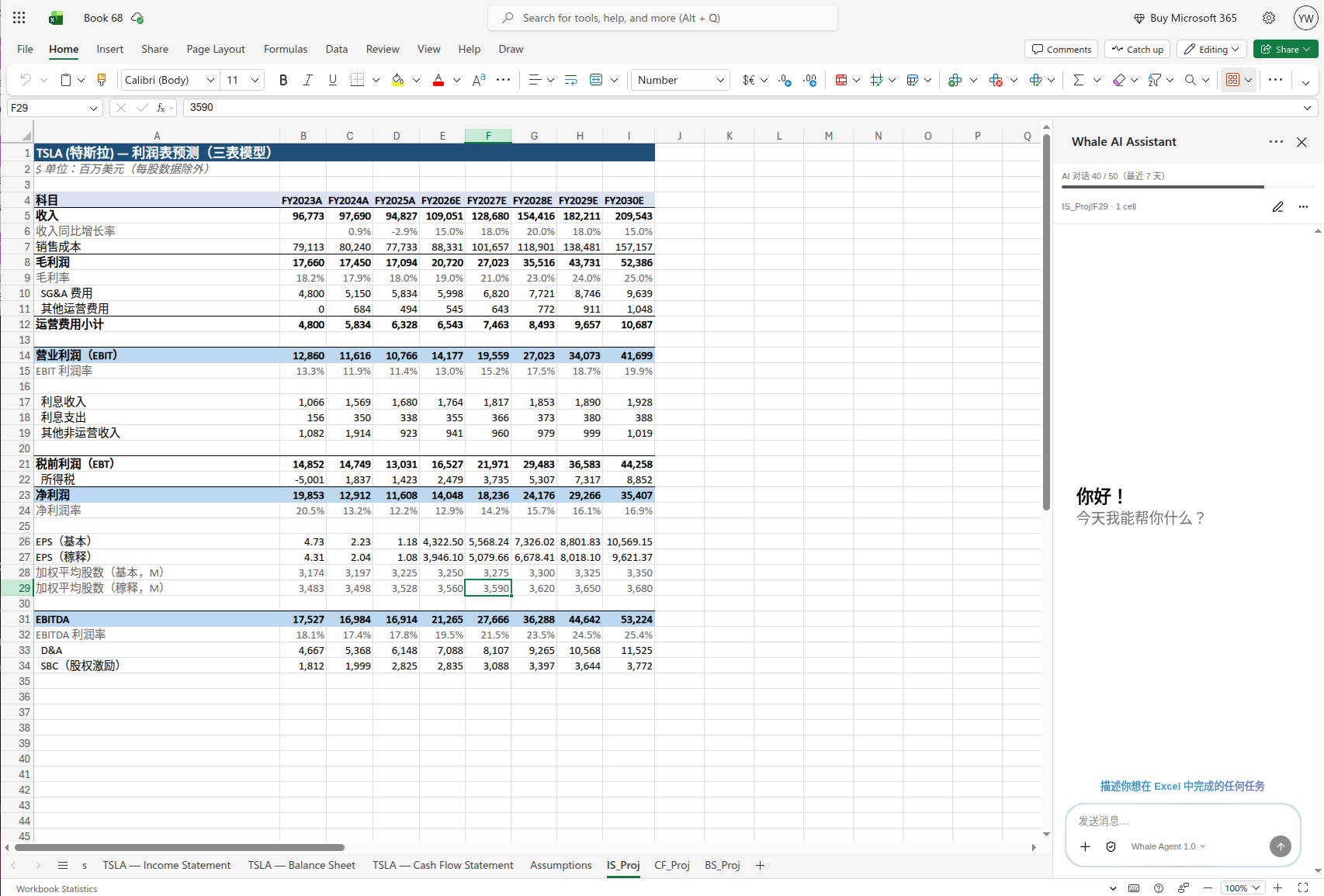Click new chat pencil icon in Whale panel

tap(1277, 206)
